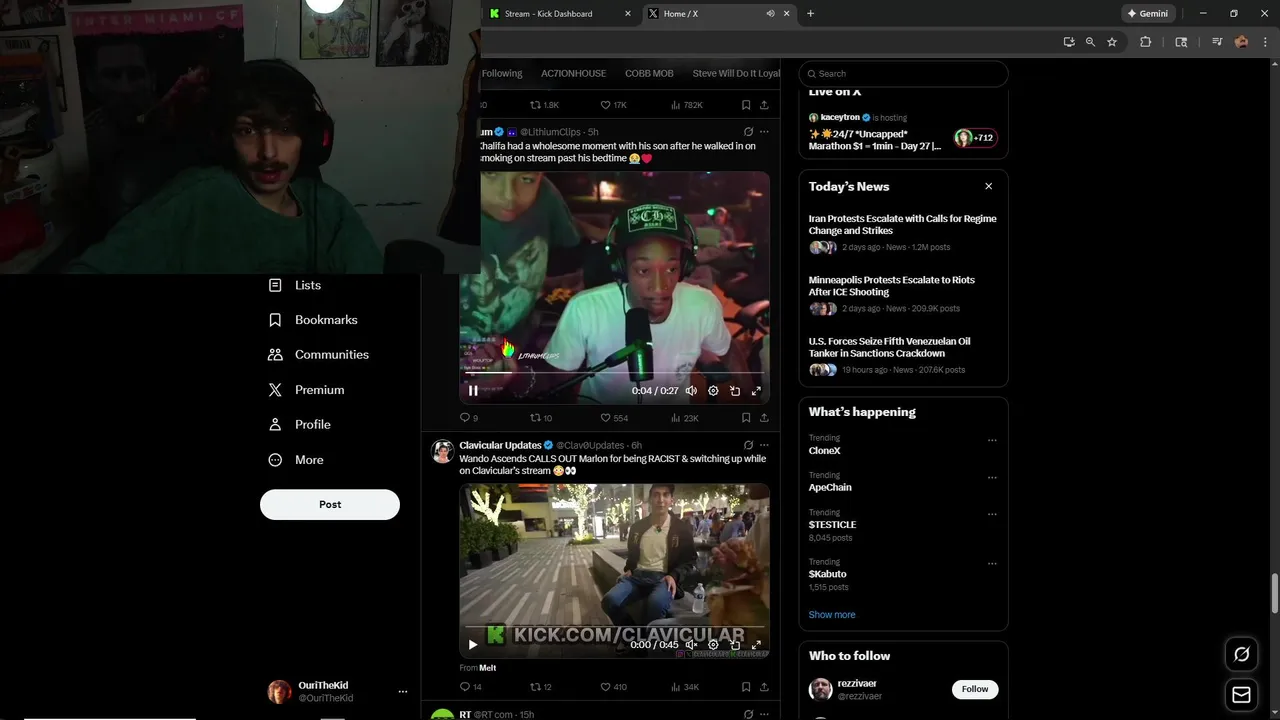This screenshot has height=720, width=1280.
Task: Reply to Clavicular Updates post with 14 replies
Action: click(470, 687)
